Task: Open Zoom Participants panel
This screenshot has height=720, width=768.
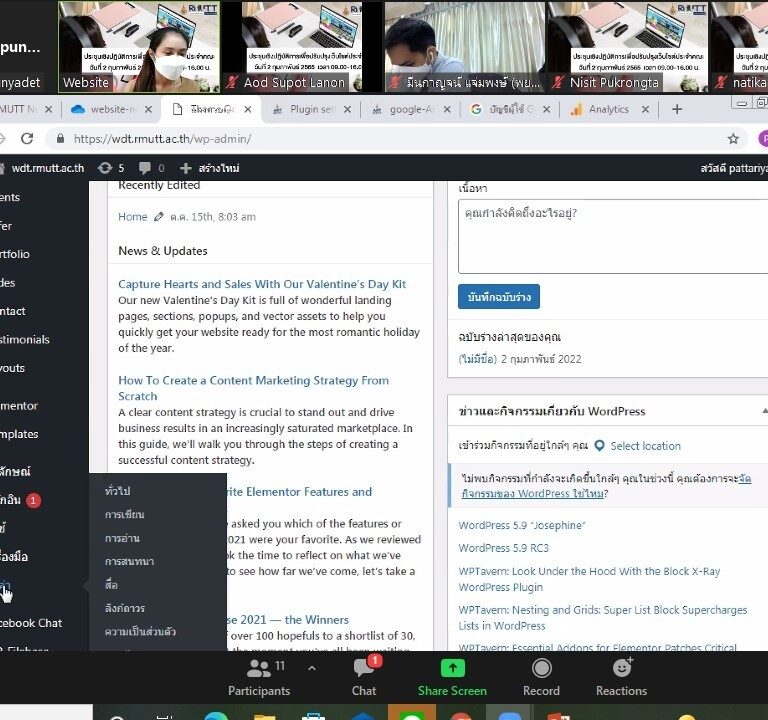Action: tap(259, 677)
